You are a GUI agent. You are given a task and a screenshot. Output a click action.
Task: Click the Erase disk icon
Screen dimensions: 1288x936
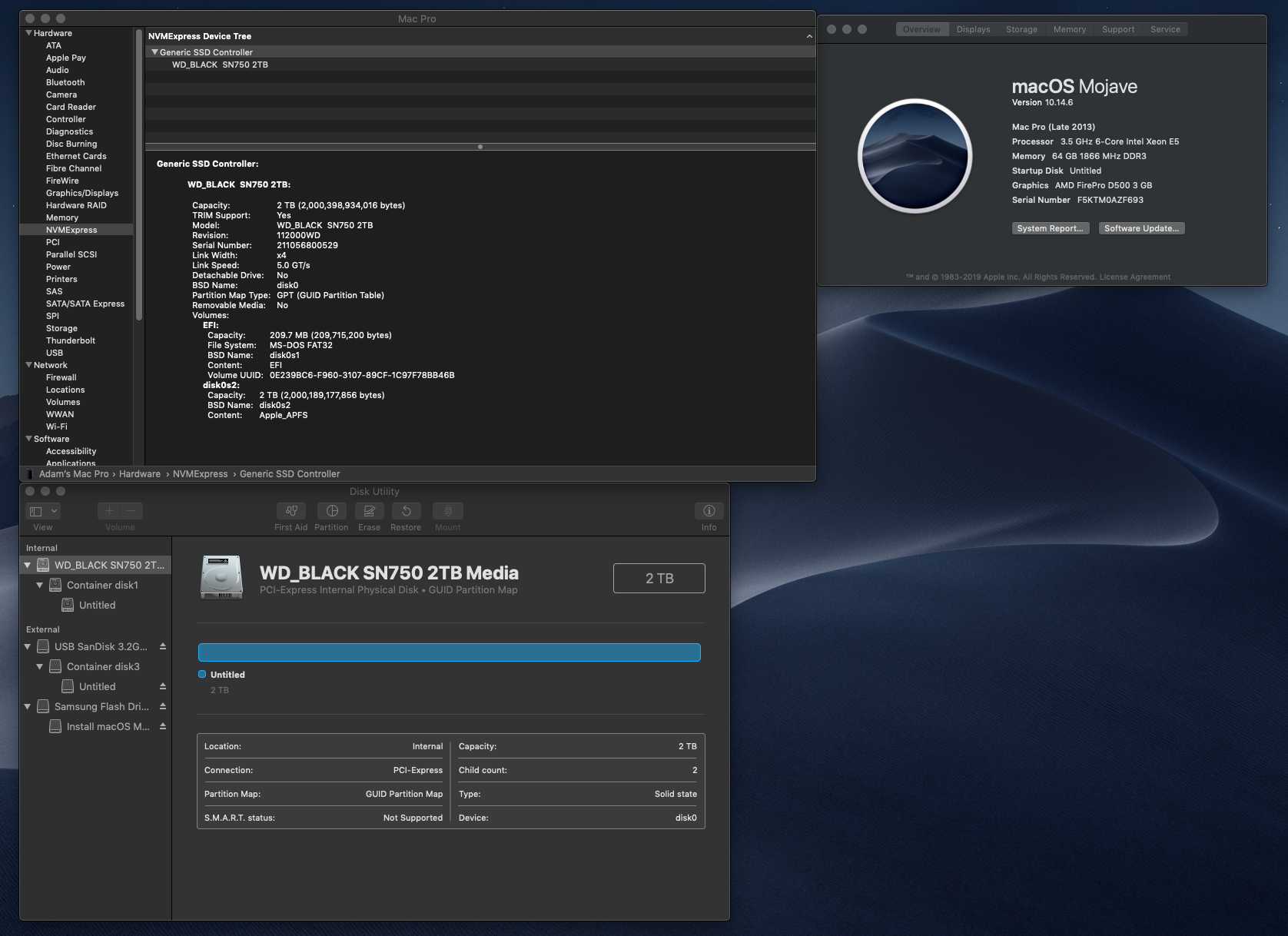pyautogui.click(x=369, y=511)
